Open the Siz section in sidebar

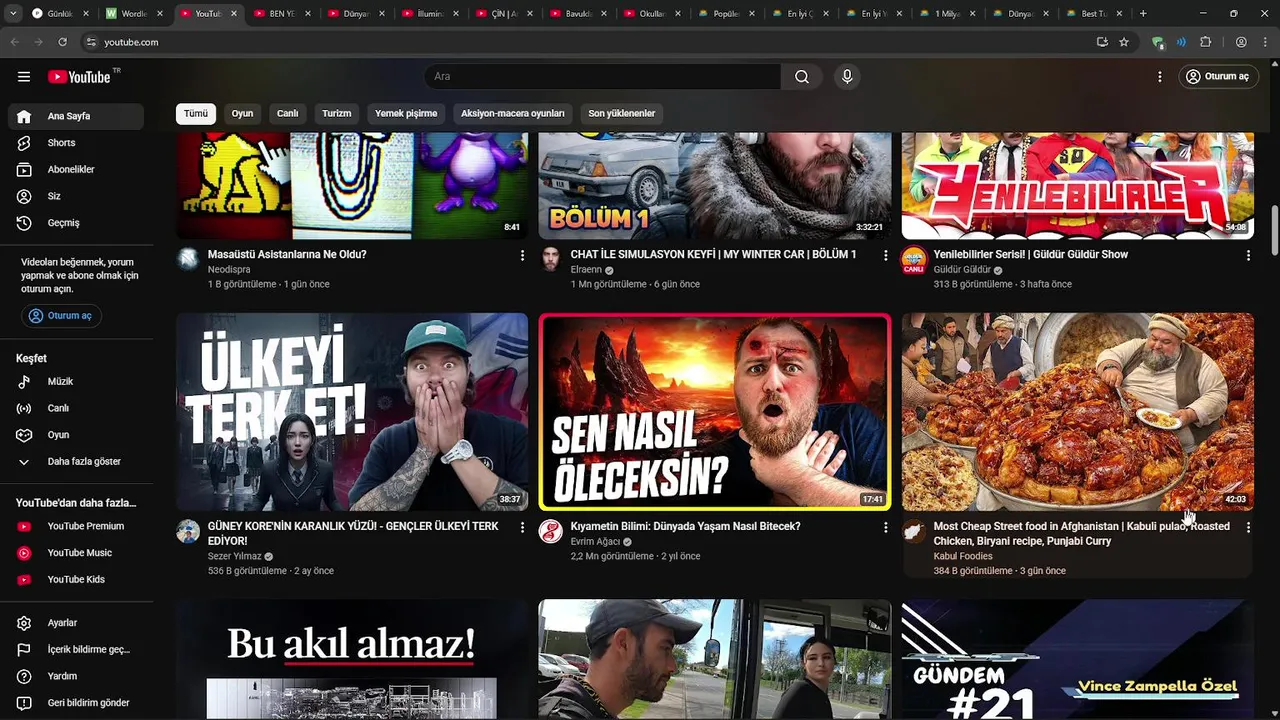pos(76,196)
